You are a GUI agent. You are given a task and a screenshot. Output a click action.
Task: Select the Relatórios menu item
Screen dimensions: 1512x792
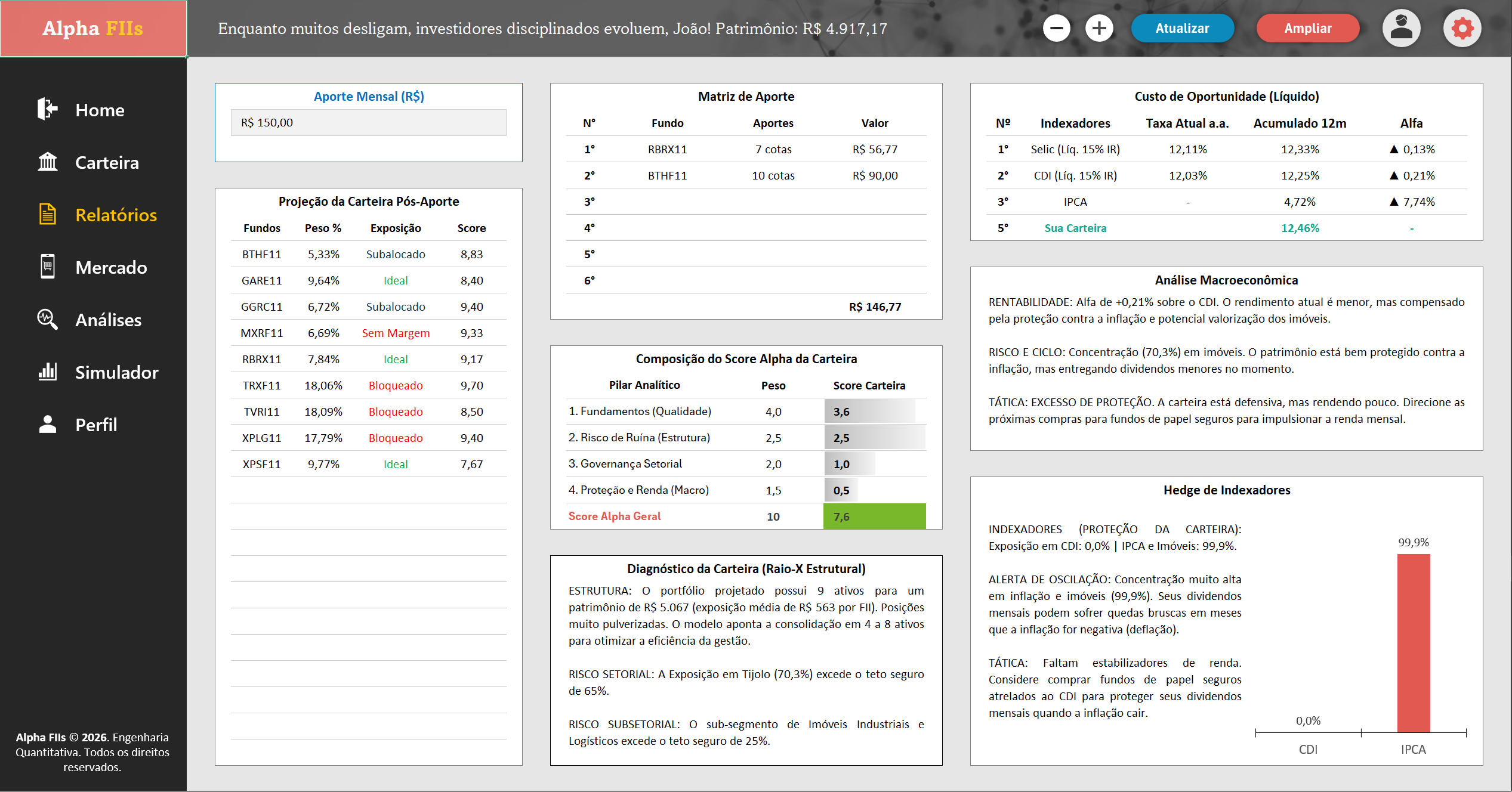116,215
